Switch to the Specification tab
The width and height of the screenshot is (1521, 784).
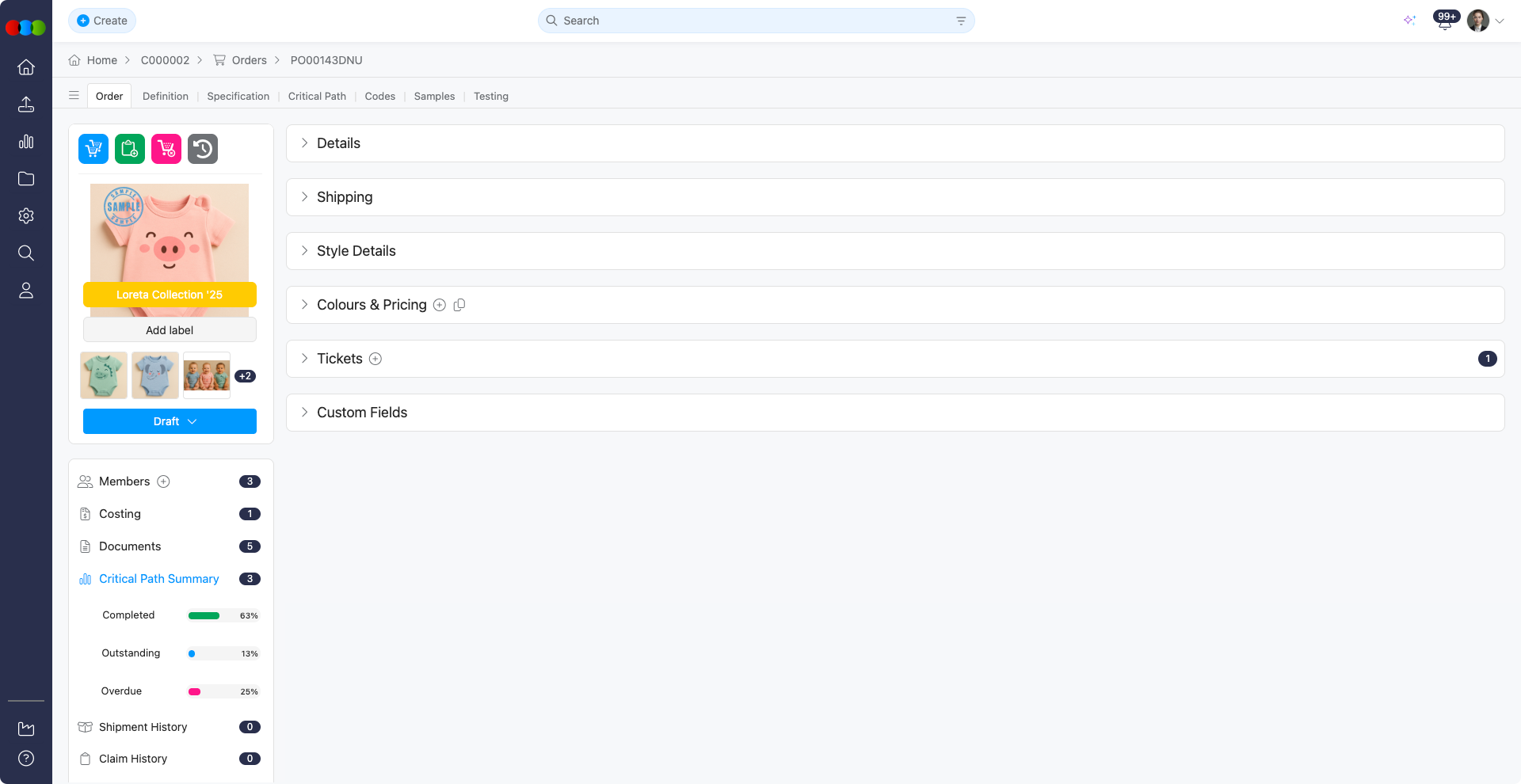click(x=238, y=97)
